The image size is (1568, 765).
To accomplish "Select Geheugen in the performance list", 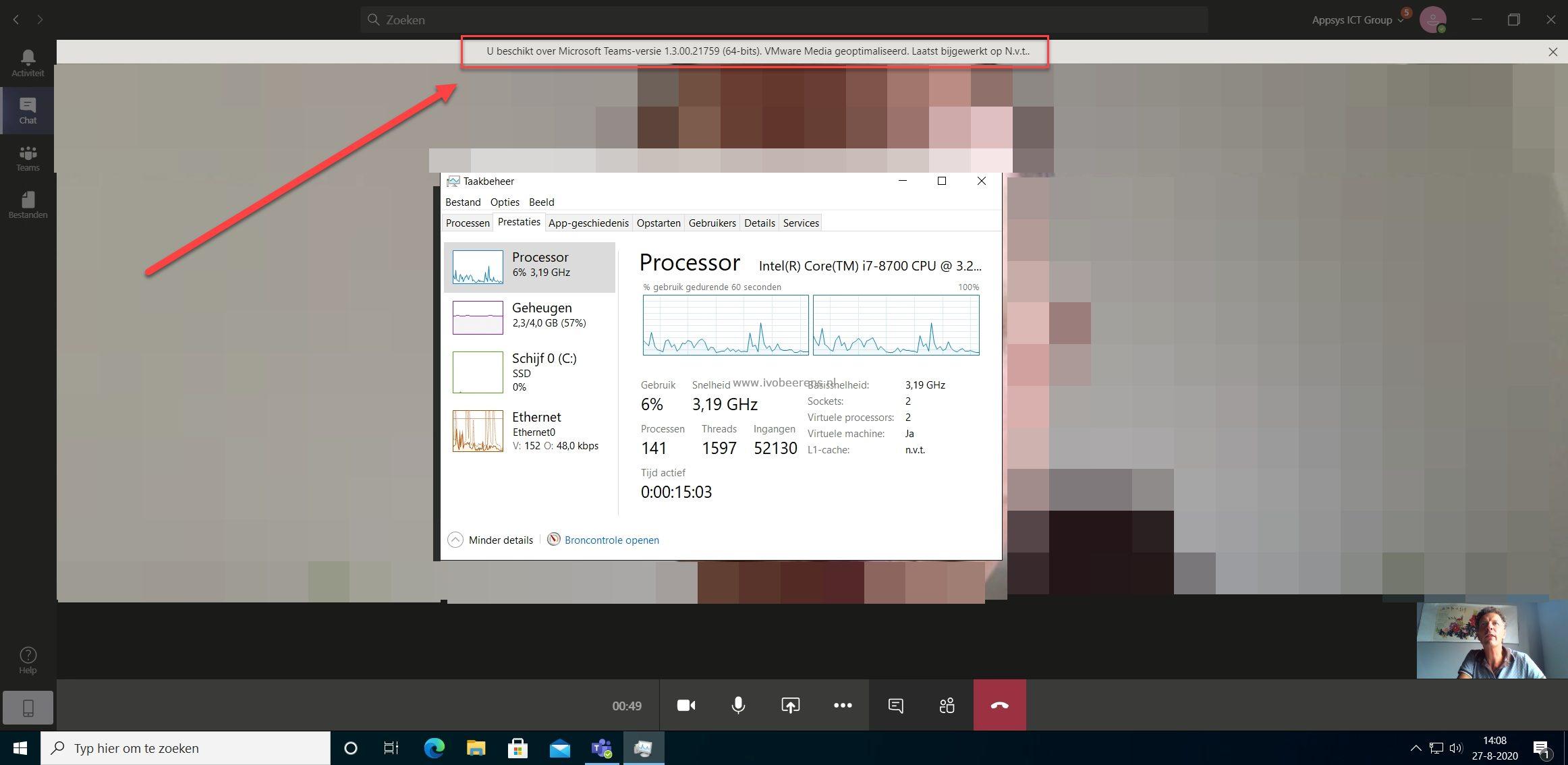I will [x=530, y=317].
